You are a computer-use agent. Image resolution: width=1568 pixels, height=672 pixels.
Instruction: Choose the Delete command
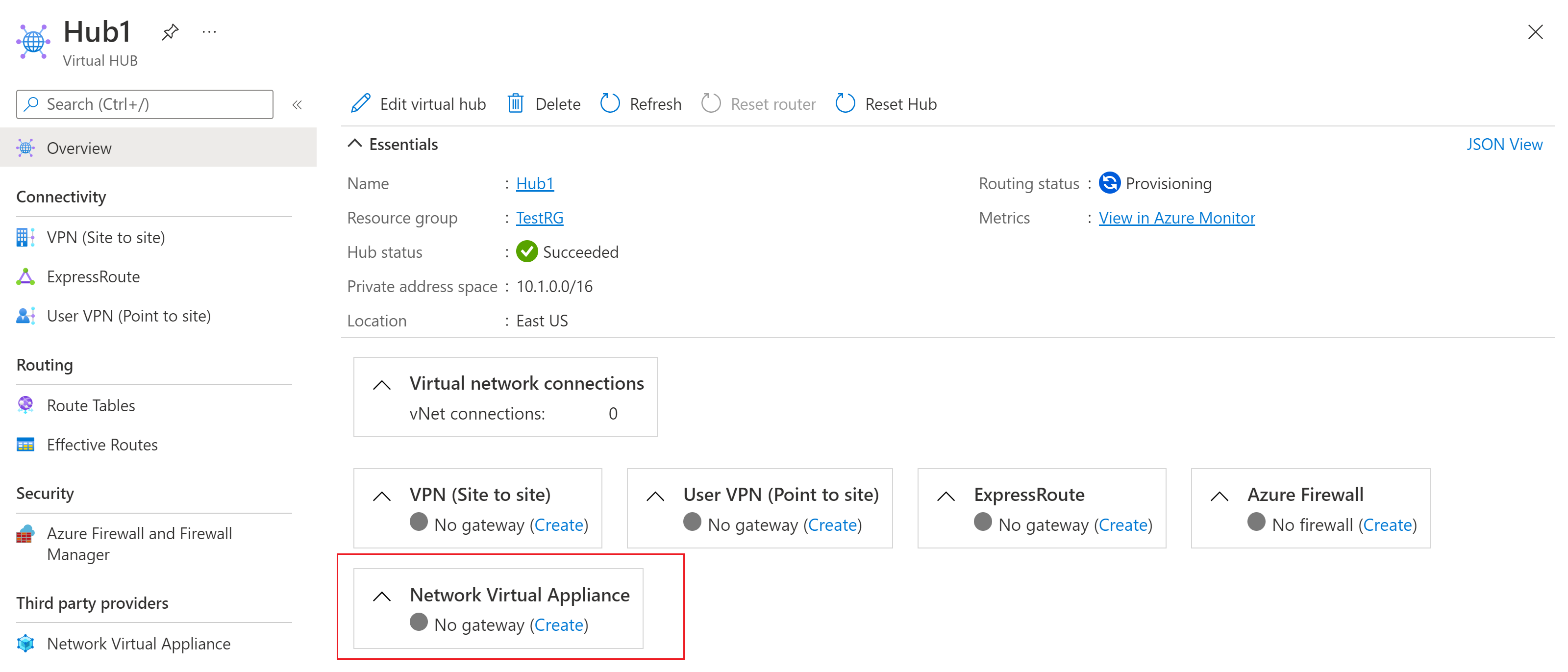tap(544, 104)
